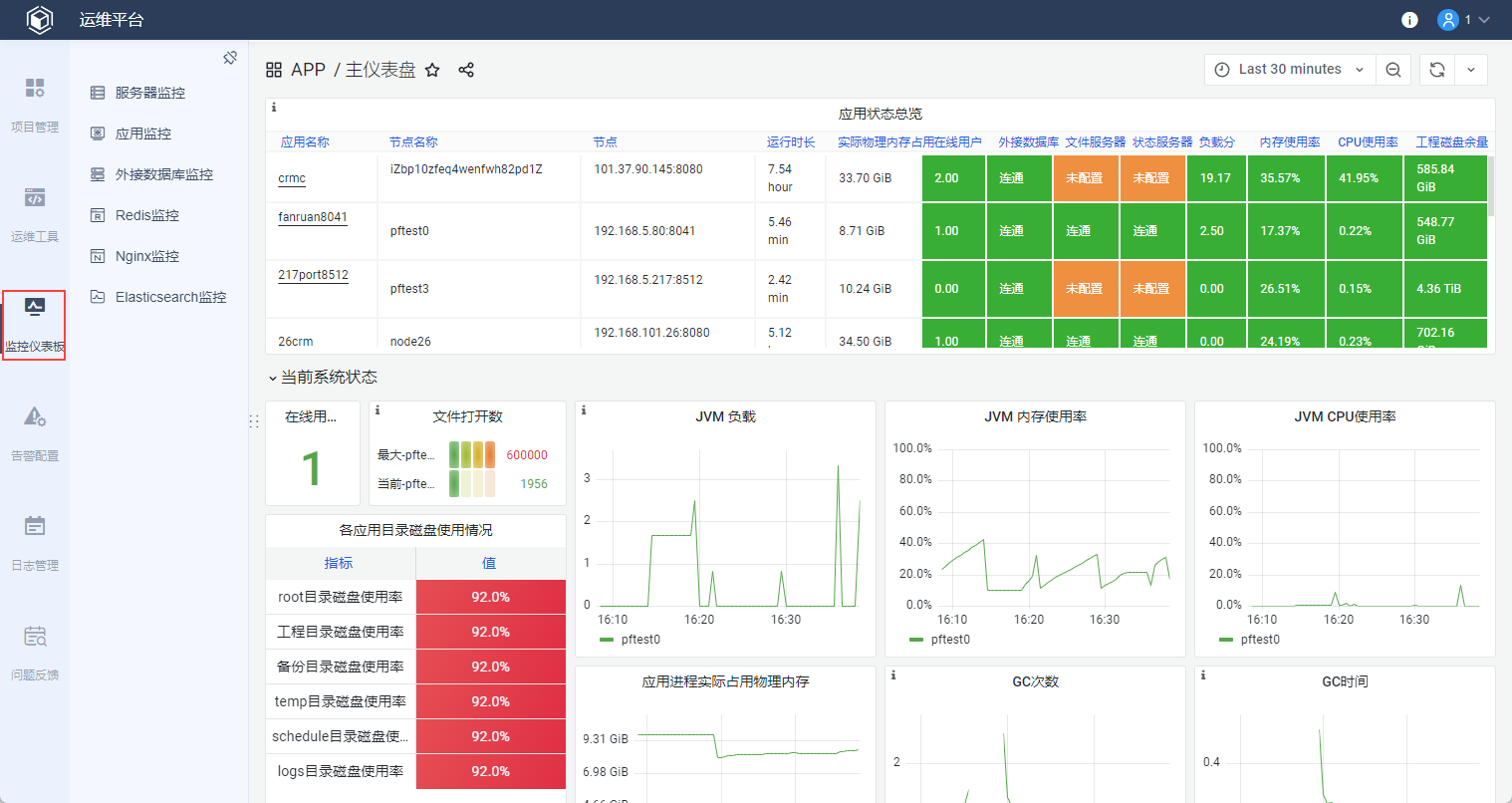
Task: Toggle pftest0 legend in JVM 负载 chart
Action: 639,640
